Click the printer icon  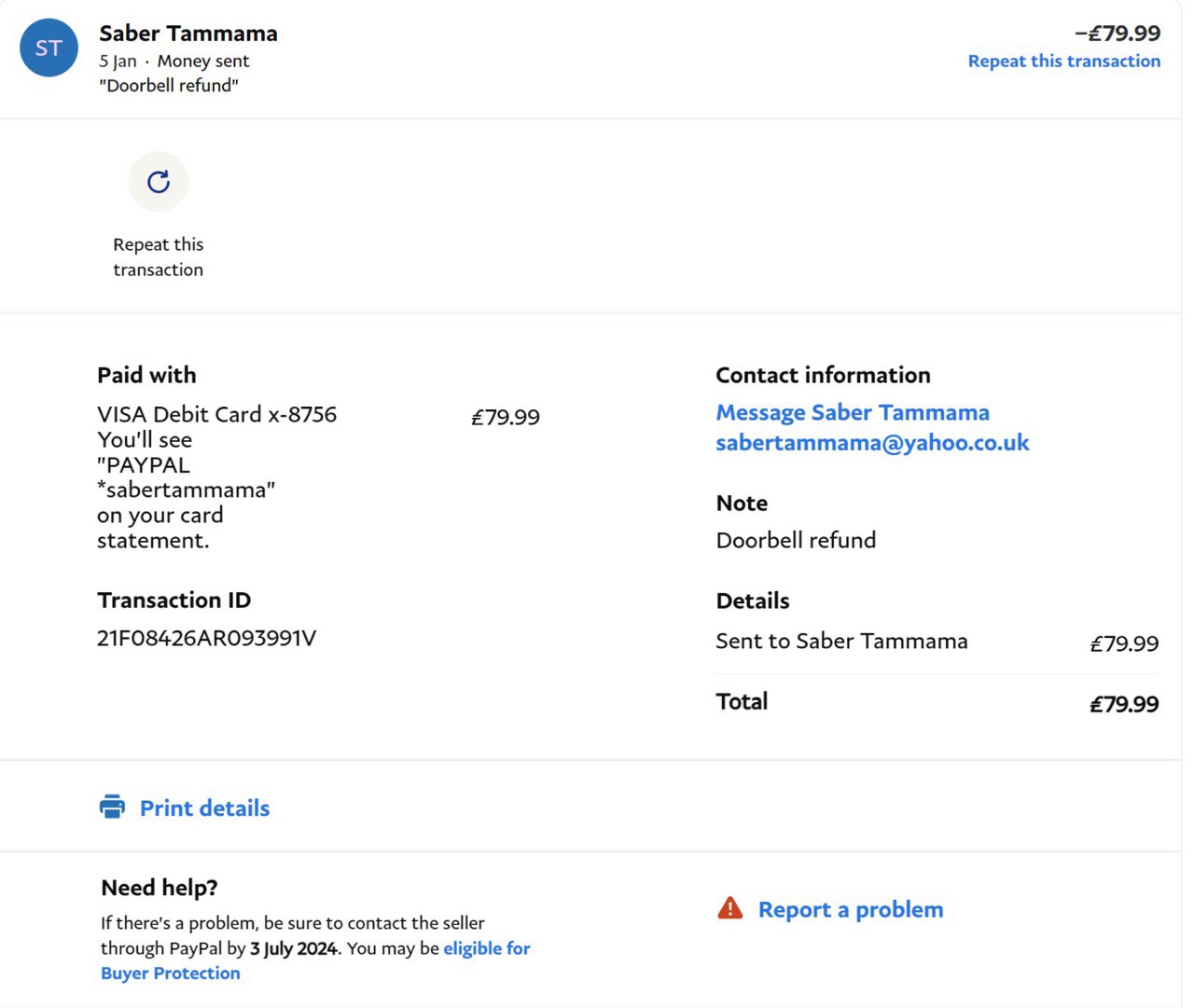(112, 807)
